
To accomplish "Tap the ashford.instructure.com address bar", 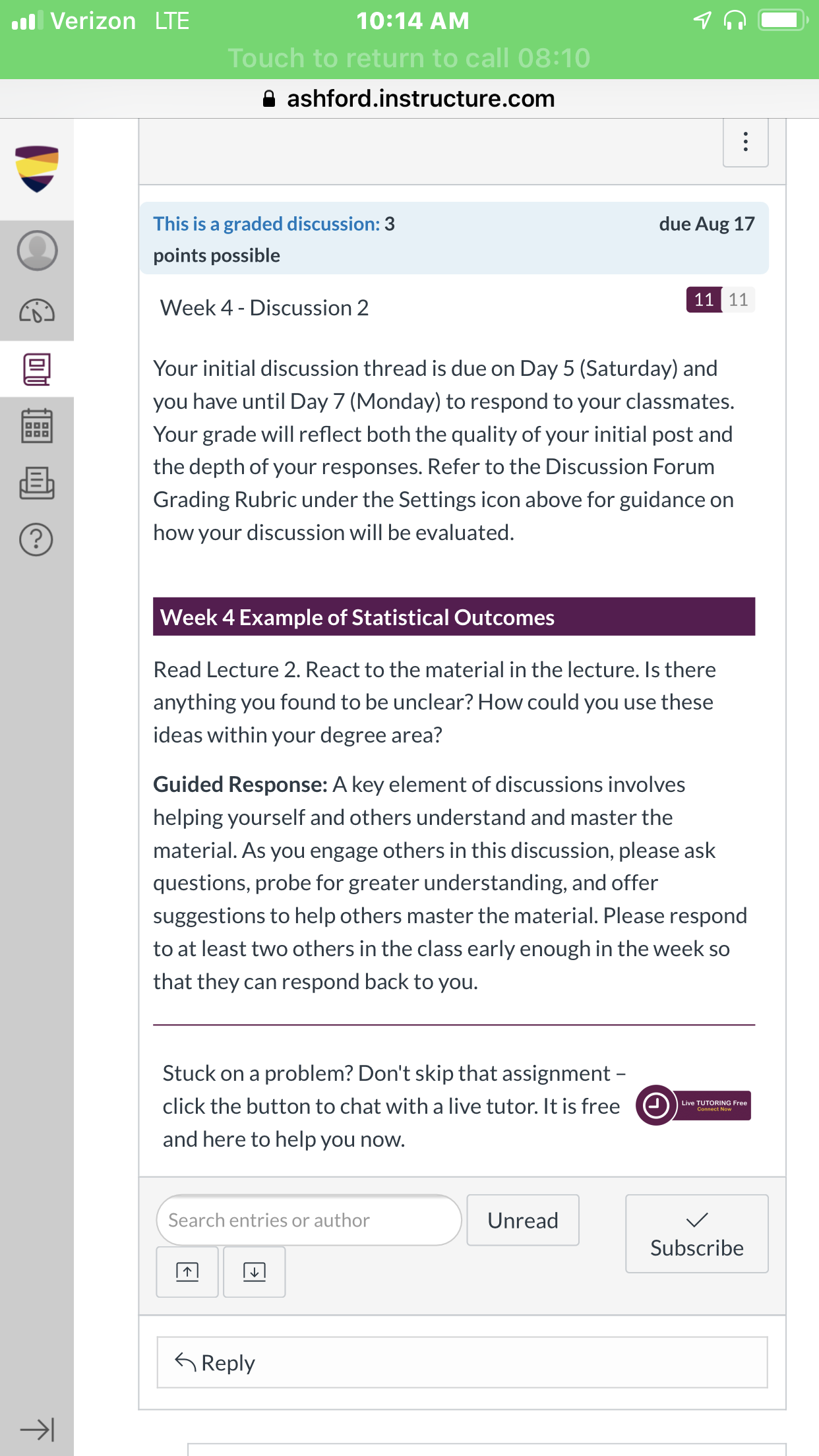I will [409, 99].
